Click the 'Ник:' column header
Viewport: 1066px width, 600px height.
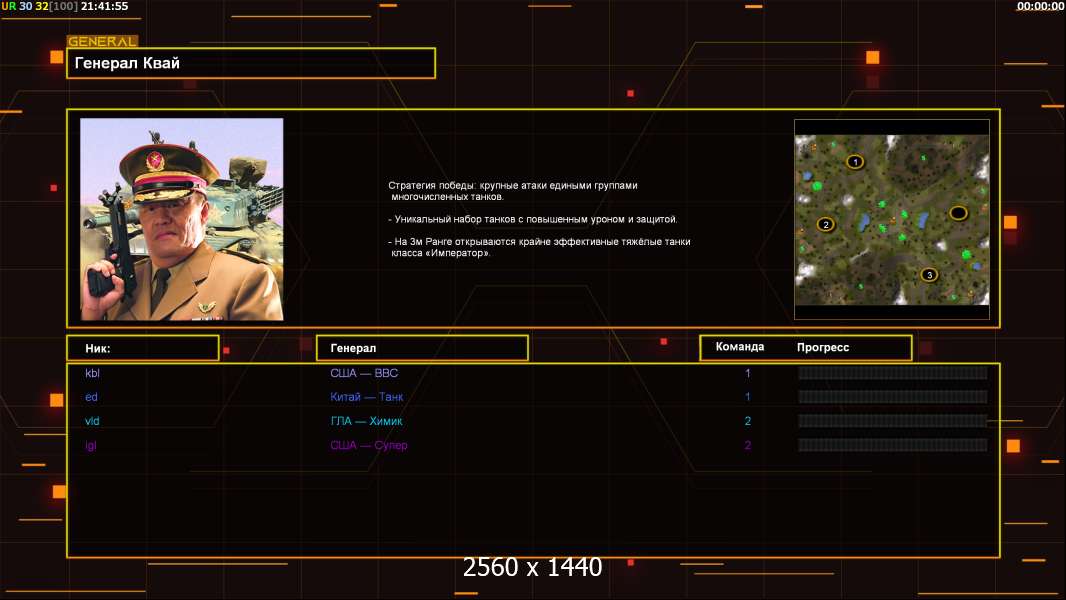click(143, 348)
